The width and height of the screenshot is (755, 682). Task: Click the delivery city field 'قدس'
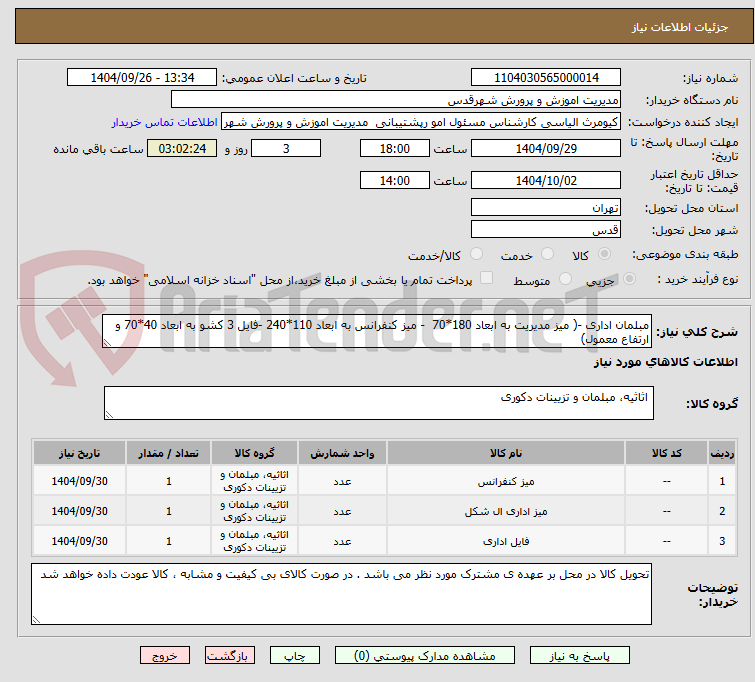pyautogui.click(x=546, y=230)
